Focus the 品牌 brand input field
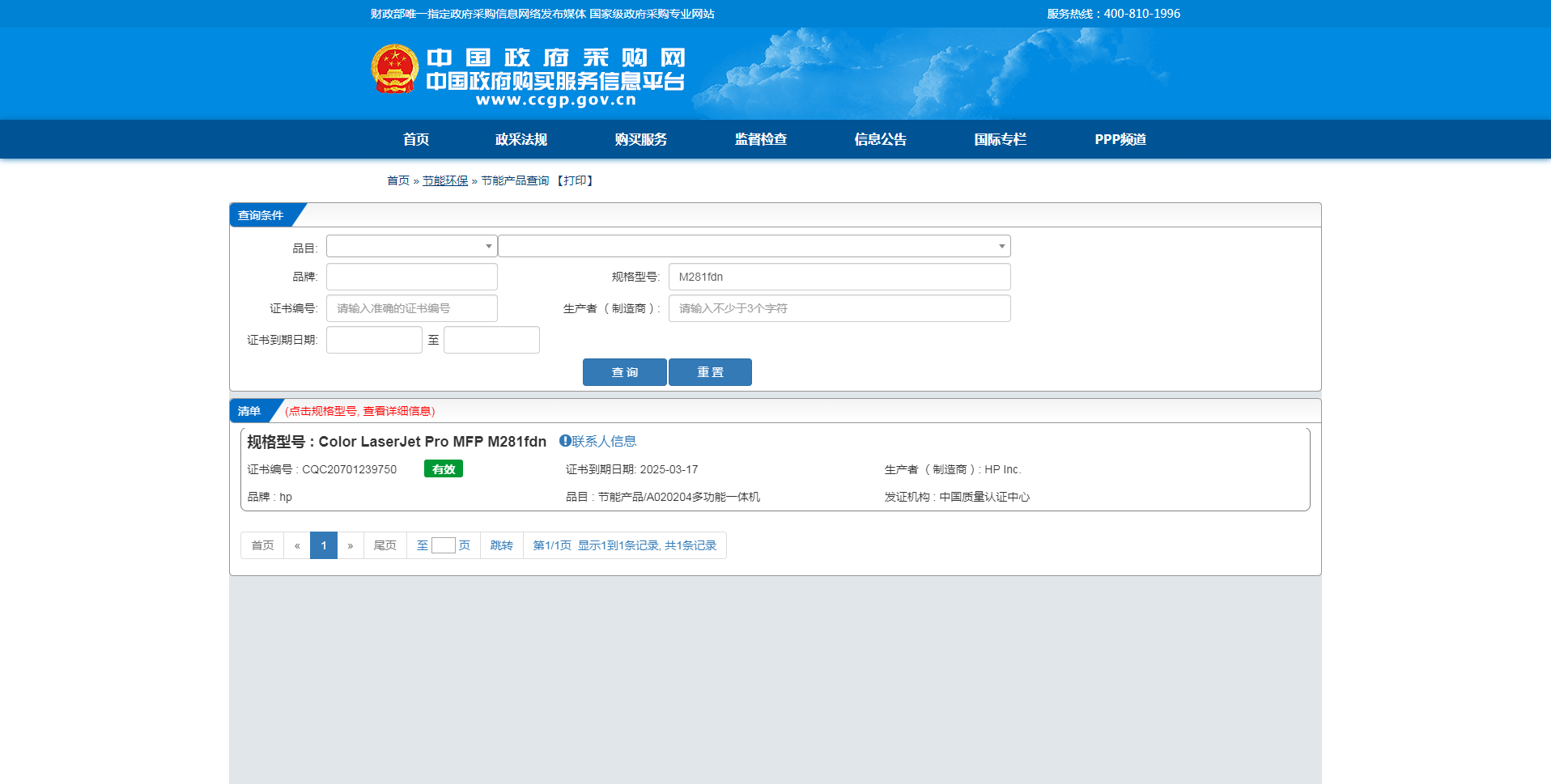This screenshot has height=784, width=1551. tap(411, 277)
